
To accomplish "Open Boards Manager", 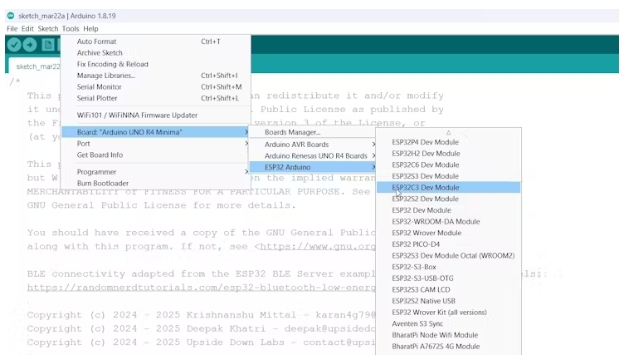I will (x=313, y=132).
